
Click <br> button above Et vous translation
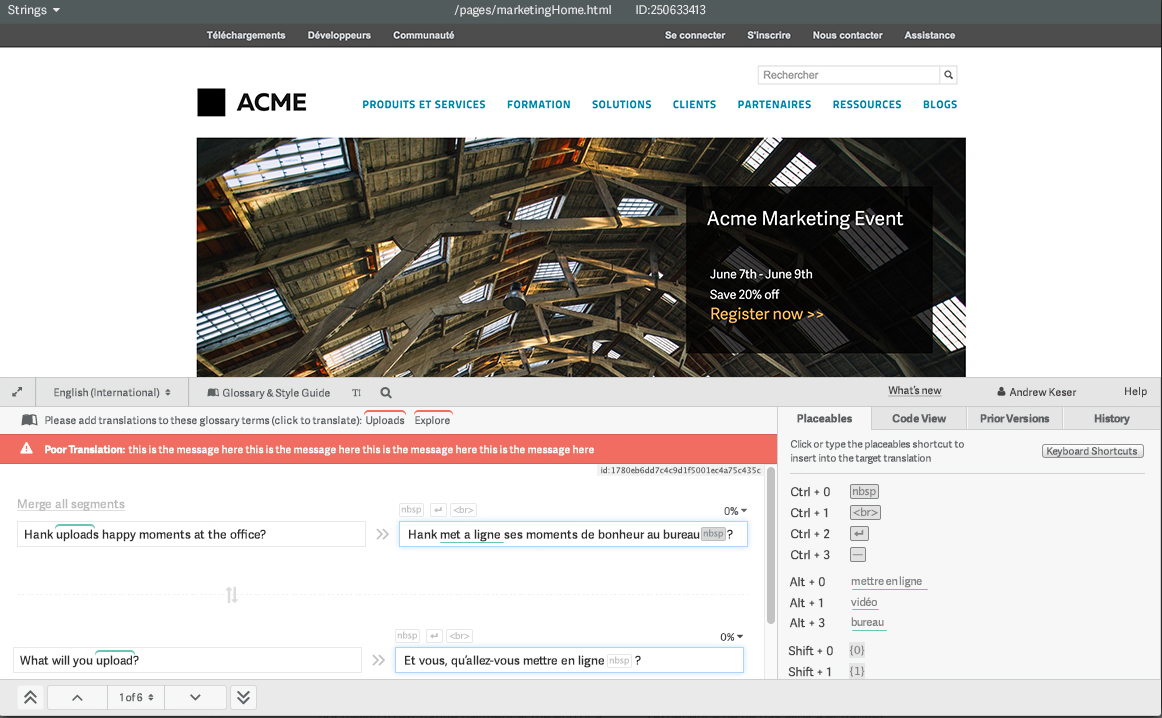(x=460, y=636)
